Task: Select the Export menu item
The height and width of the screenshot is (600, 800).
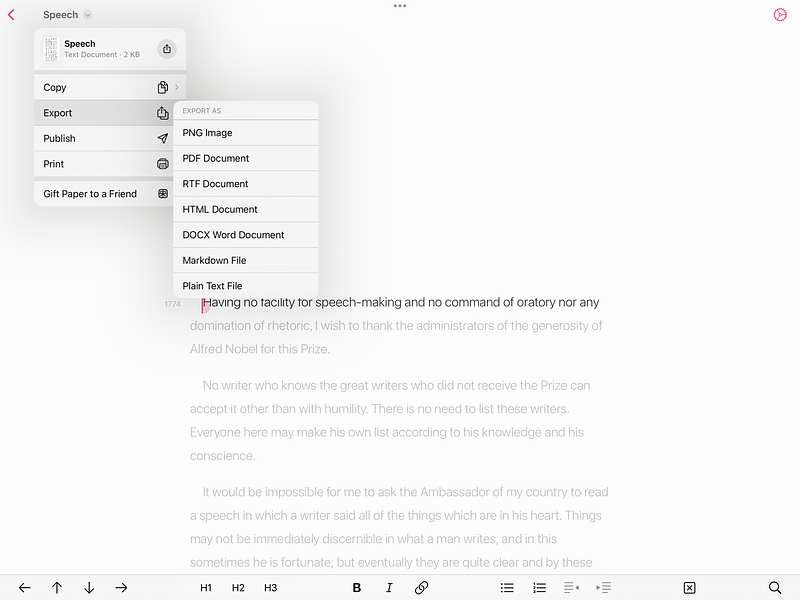Action: coord(104,113)
